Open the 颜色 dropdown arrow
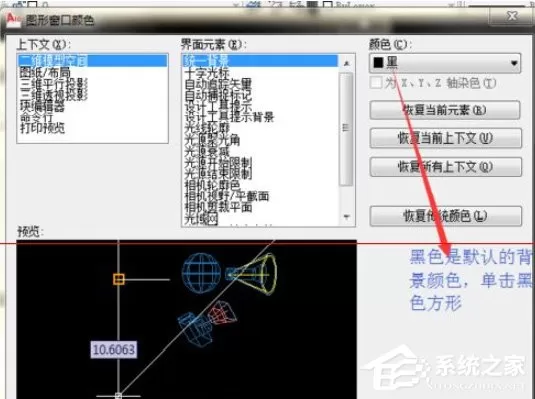This screenshot has width=535, height=399. 514,63
